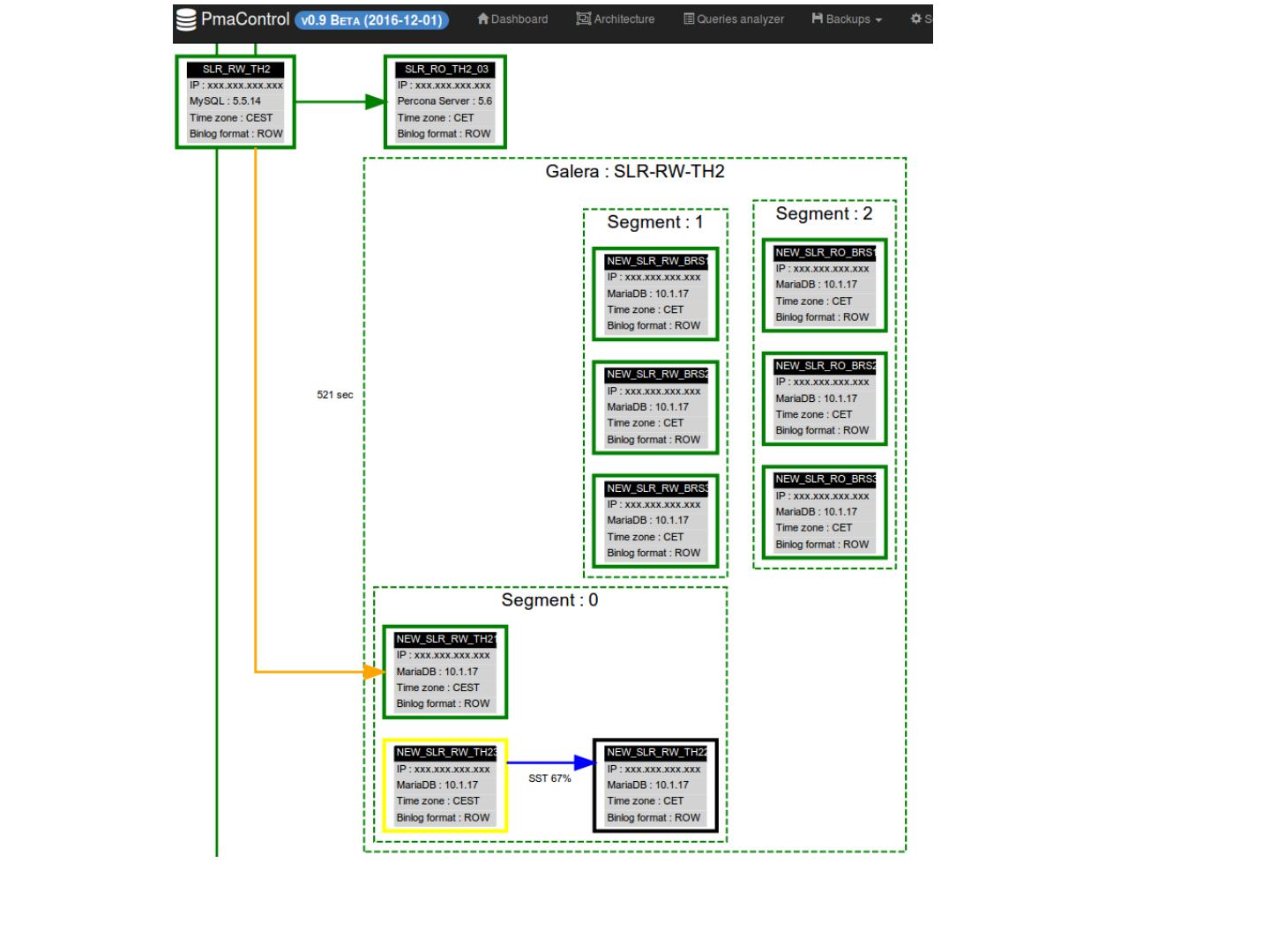The image size is (1270, 952).
Task: Click the "Segment : 1" heading
Action: coord(655,222)
